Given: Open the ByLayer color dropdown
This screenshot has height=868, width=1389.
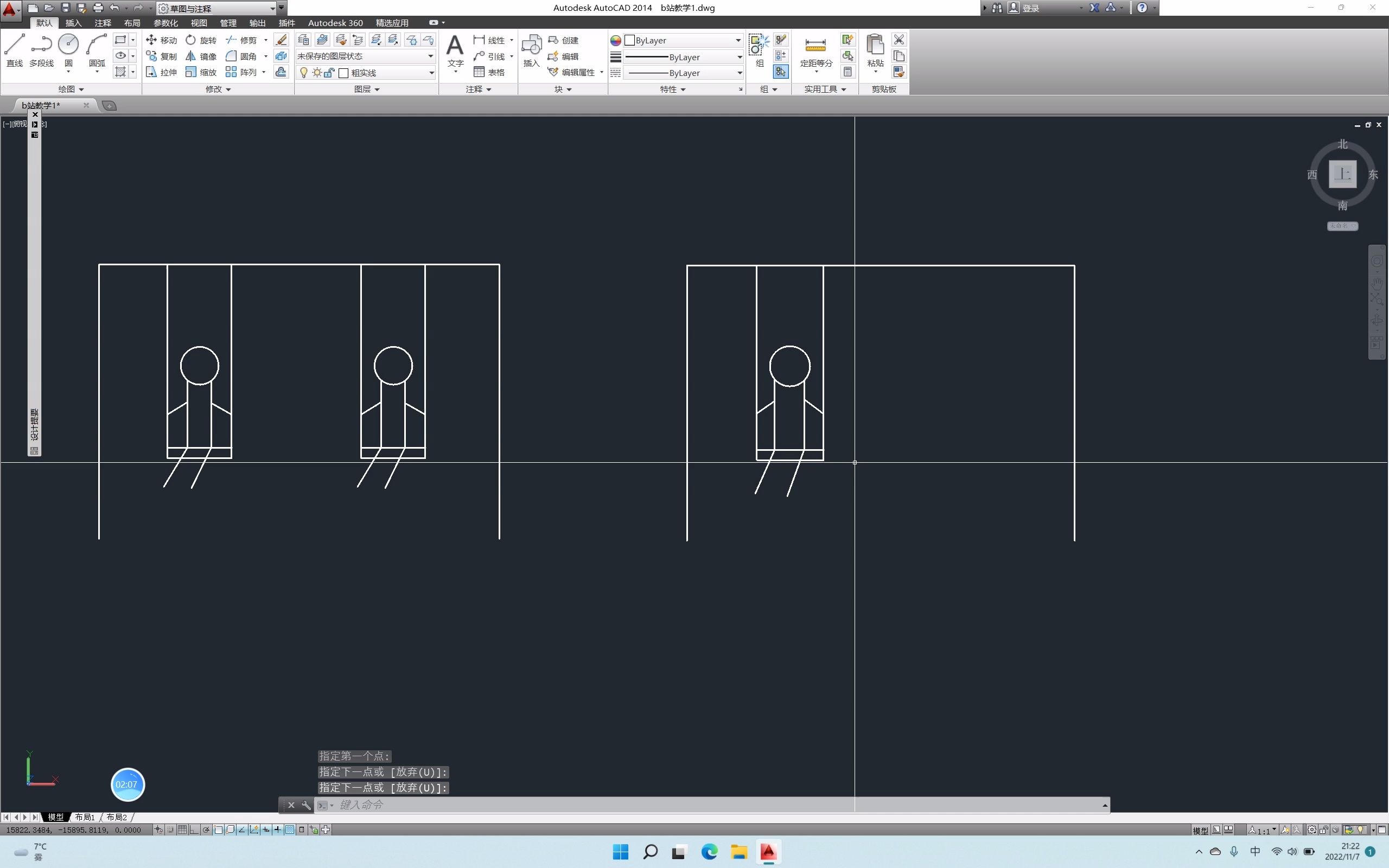Looking at the screenshot, I should pyautogui.click(x=738, y=40).
